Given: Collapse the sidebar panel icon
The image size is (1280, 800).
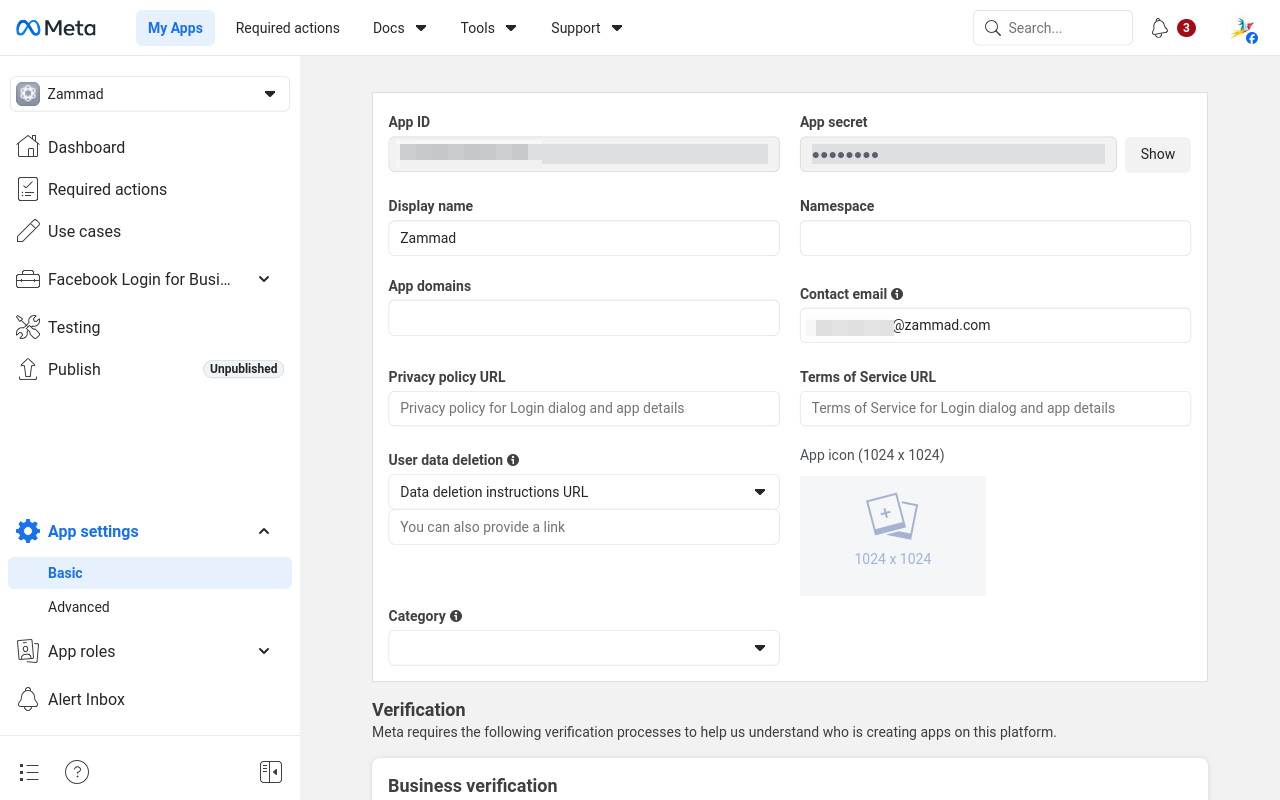Looking at the screenshot, I should pos(270,772).
